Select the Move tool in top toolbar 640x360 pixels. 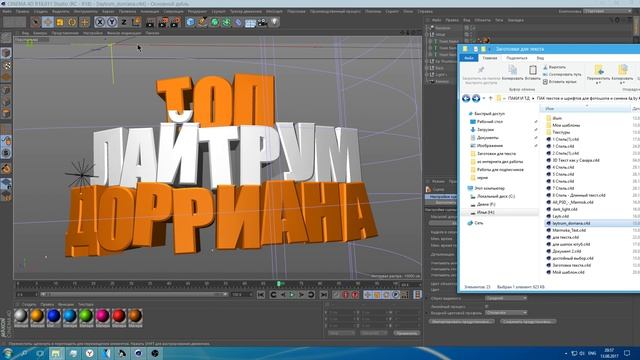point(48,22)
